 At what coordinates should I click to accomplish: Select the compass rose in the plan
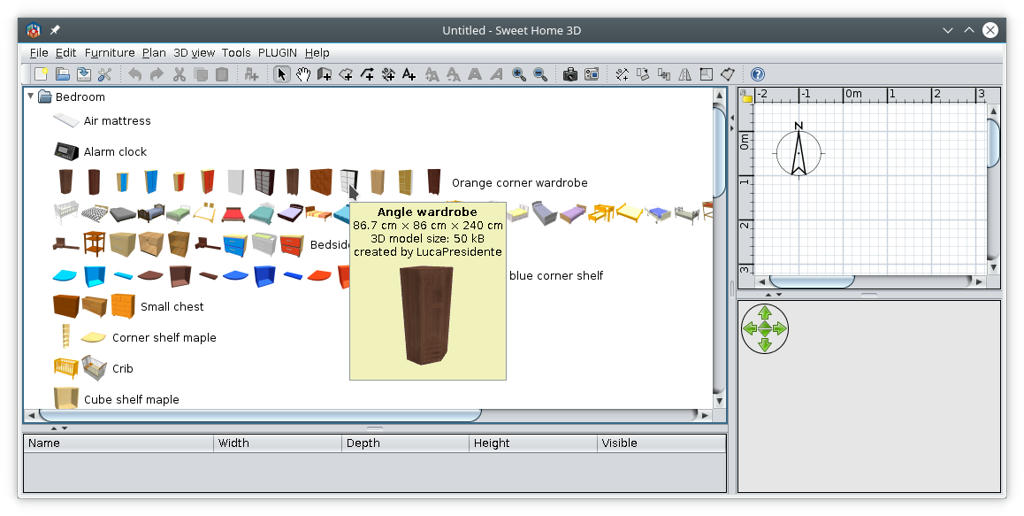(798, 152)
